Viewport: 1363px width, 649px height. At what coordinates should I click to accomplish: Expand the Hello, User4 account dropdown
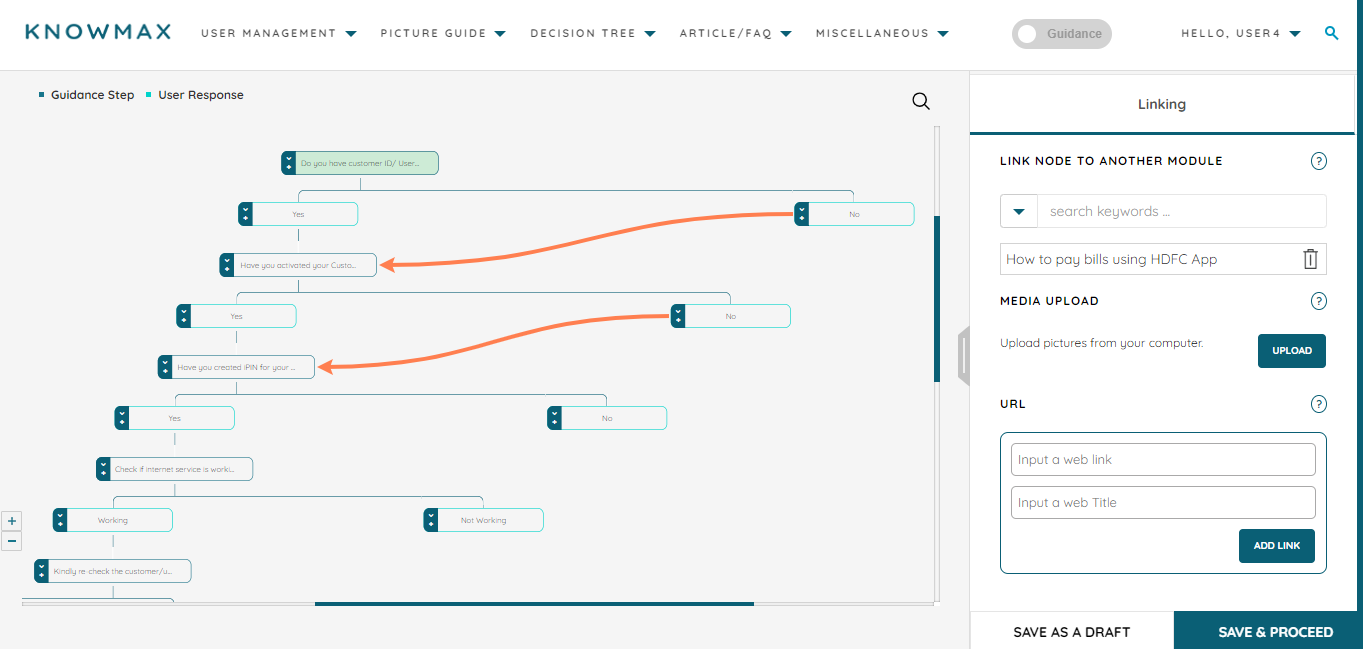coord(1241,33)
